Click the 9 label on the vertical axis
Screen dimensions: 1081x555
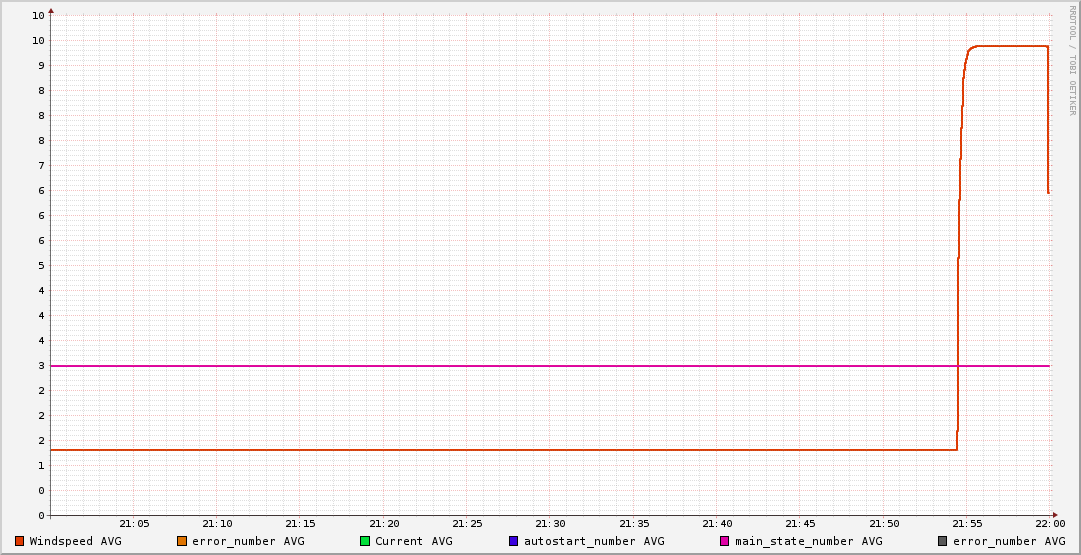[x=40, y=65]
